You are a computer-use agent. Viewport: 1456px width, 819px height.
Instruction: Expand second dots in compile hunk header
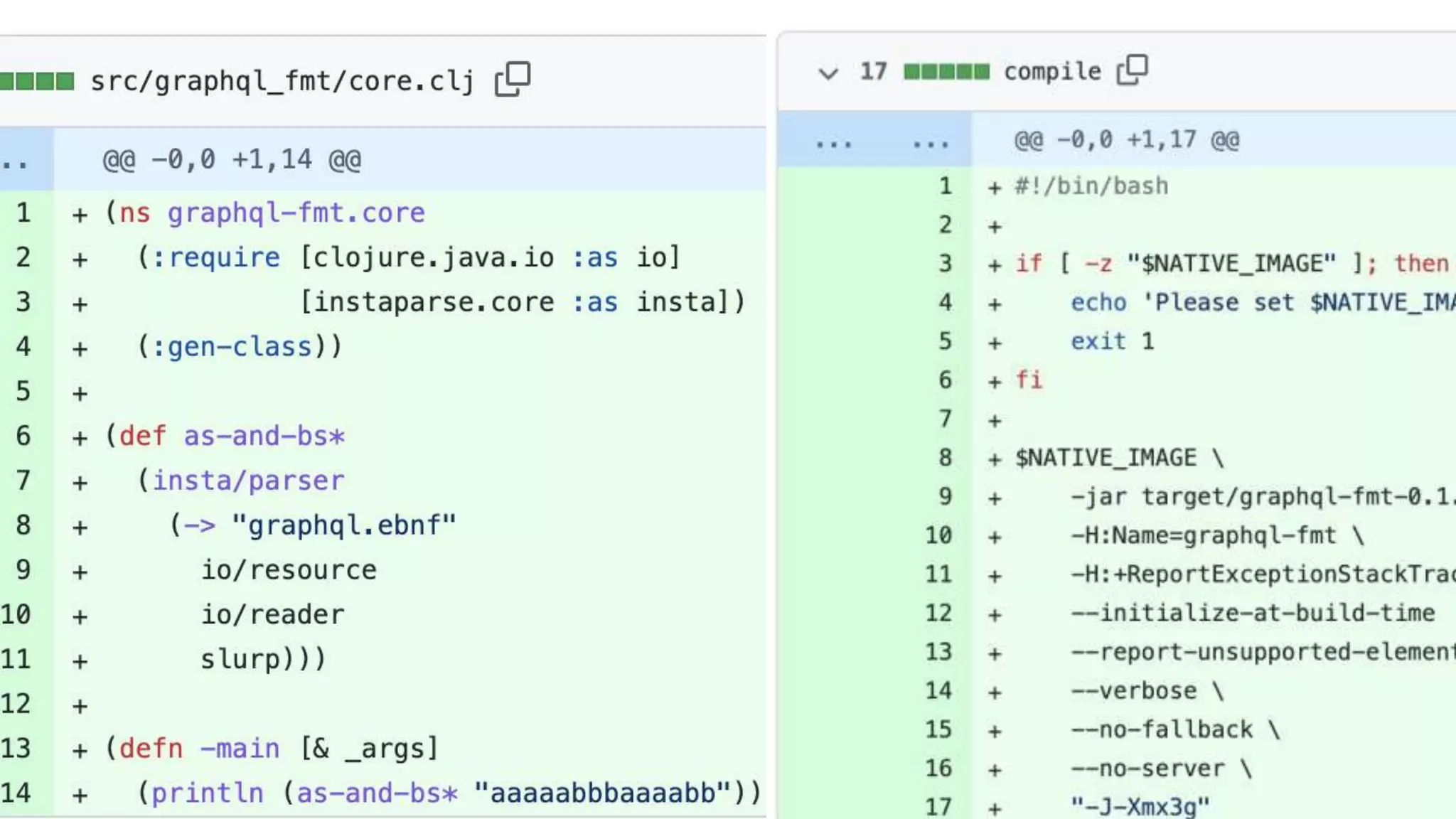[931, 143]
